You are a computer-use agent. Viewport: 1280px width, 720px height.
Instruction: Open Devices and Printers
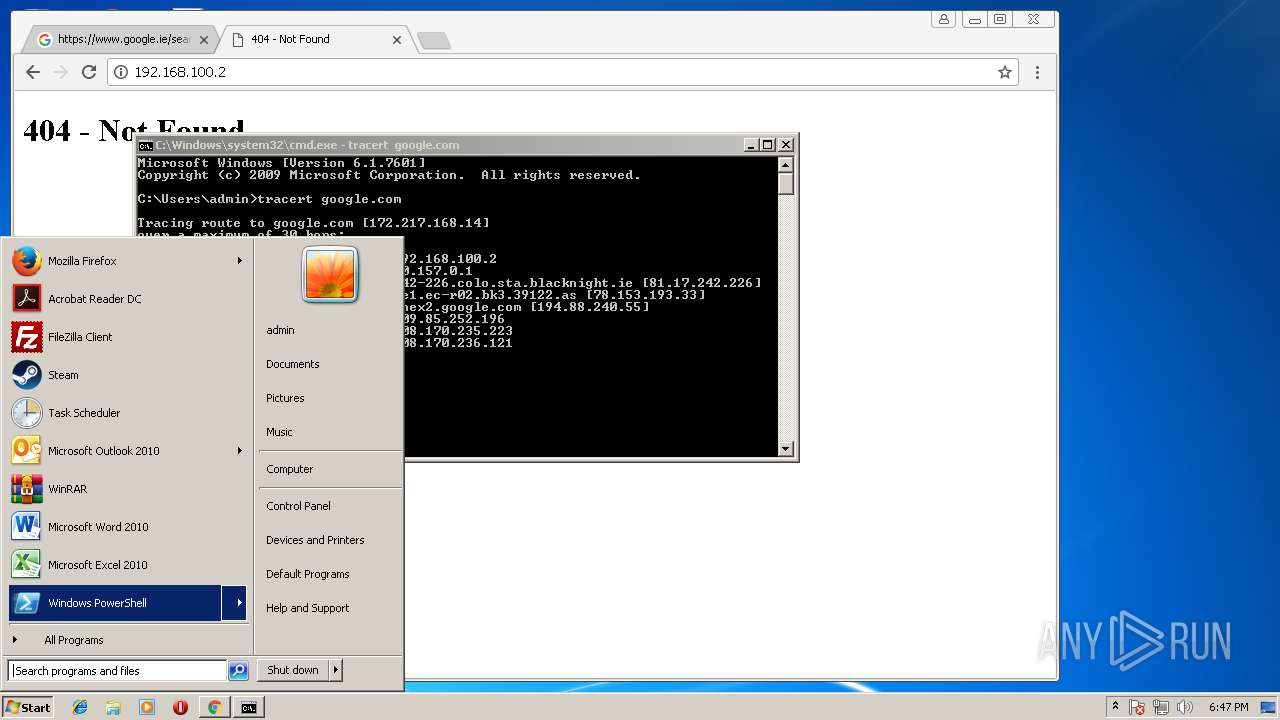coord(315,540)
